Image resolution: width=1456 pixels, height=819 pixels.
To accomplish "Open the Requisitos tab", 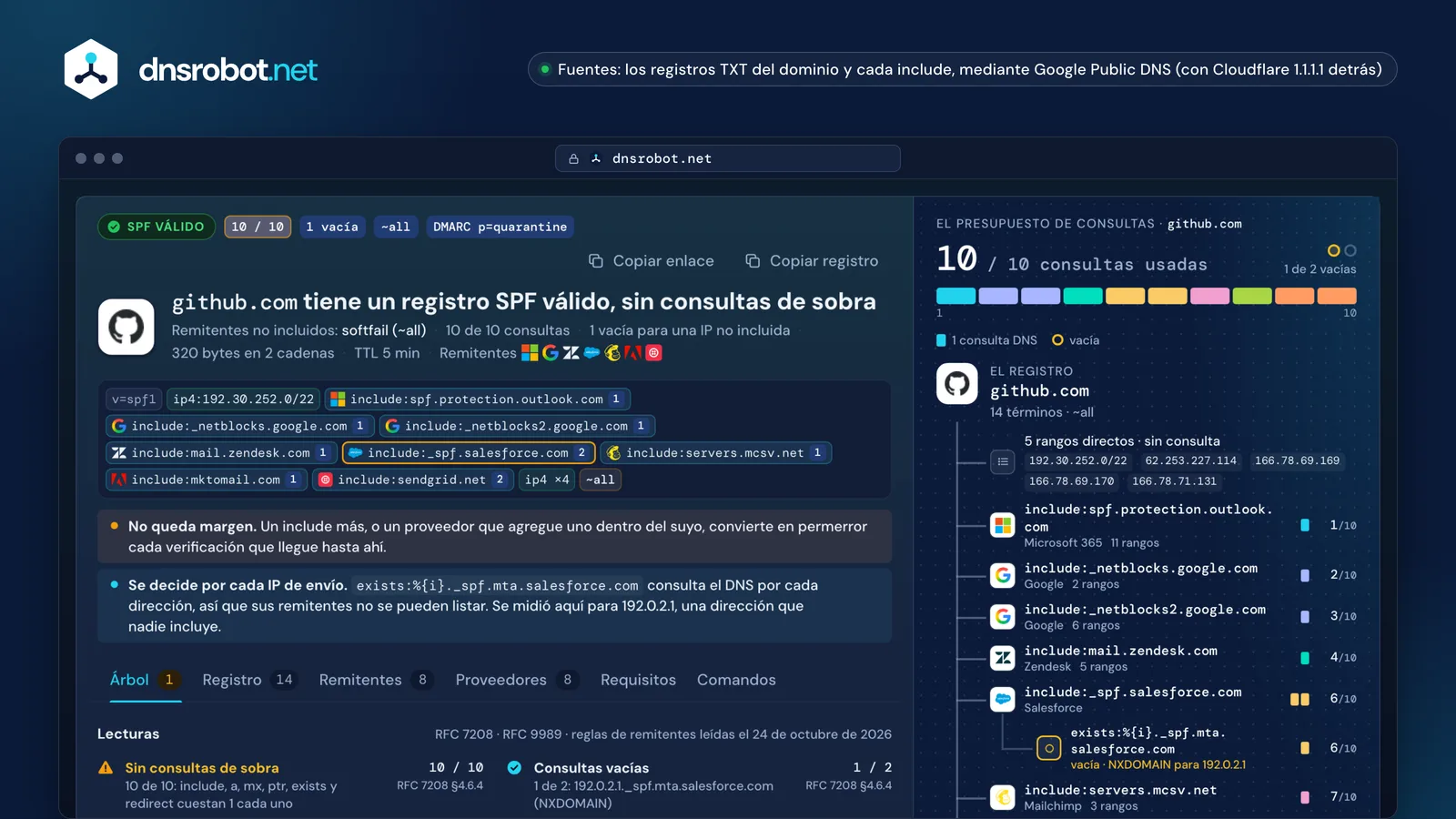I will pyautogui.click(x=638, y=680).
